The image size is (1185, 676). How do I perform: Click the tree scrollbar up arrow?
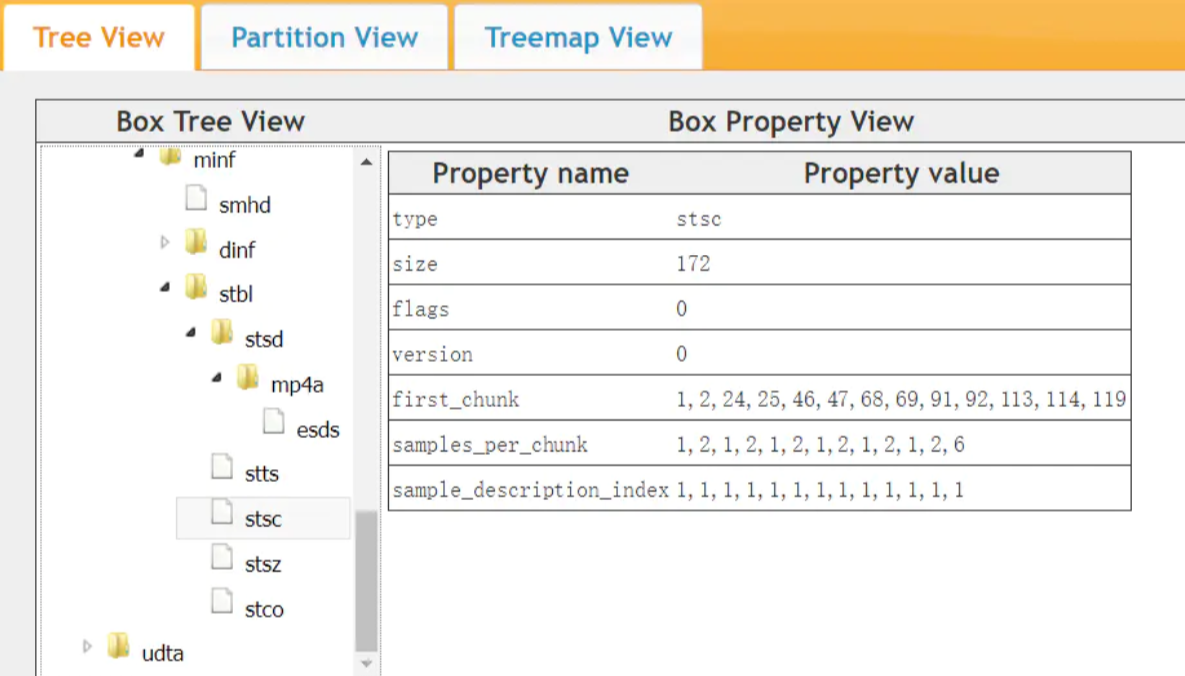[367, 162]
